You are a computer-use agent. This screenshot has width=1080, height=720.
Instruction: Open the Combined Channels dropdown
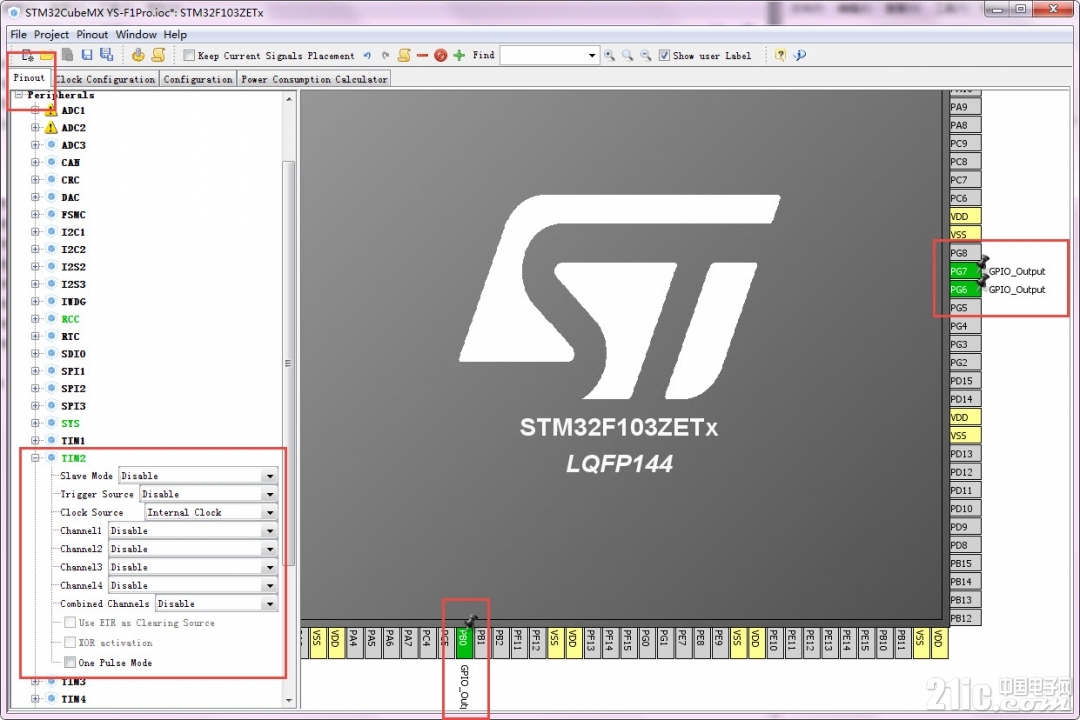[x=216, y=604]
